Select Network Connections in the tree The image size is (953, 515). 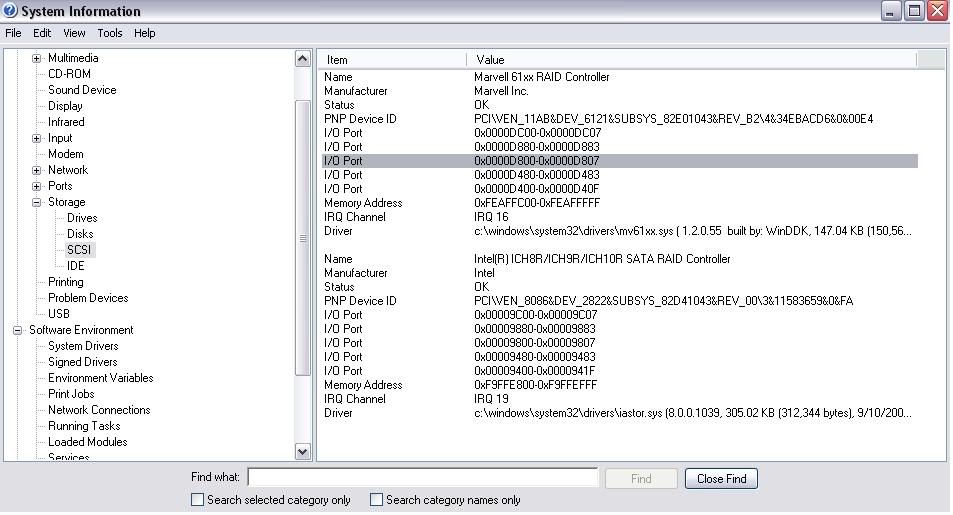point(99,410)
